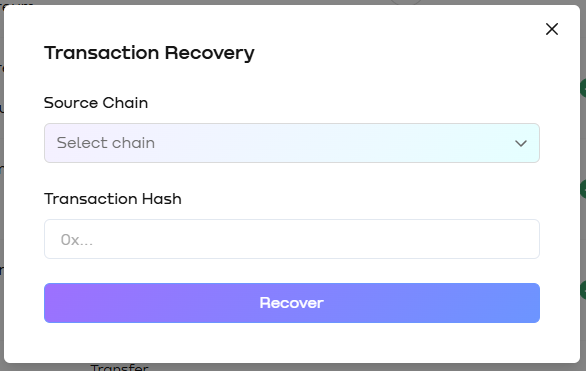The image size is (586, 371).
Task: Submit with the Recover button
Action: [292, 303]
